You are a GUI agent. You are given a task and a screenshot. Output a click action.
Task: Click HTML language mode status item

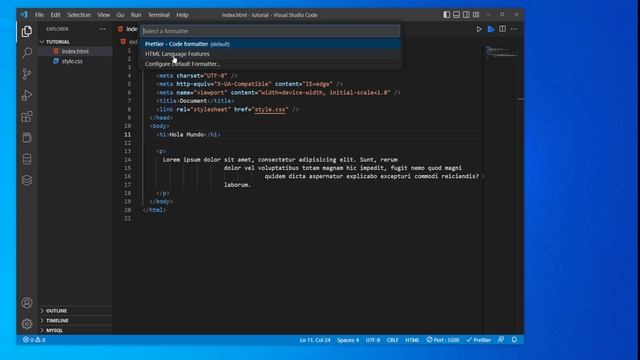(412, 340)
